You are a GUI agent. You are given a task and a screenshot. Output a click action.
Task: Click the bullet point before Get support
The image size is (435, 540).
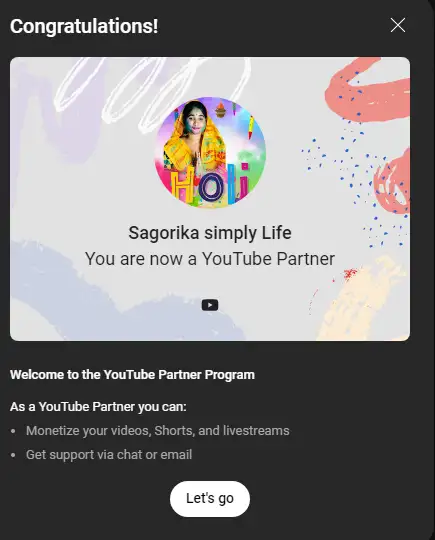pos(13,455)
